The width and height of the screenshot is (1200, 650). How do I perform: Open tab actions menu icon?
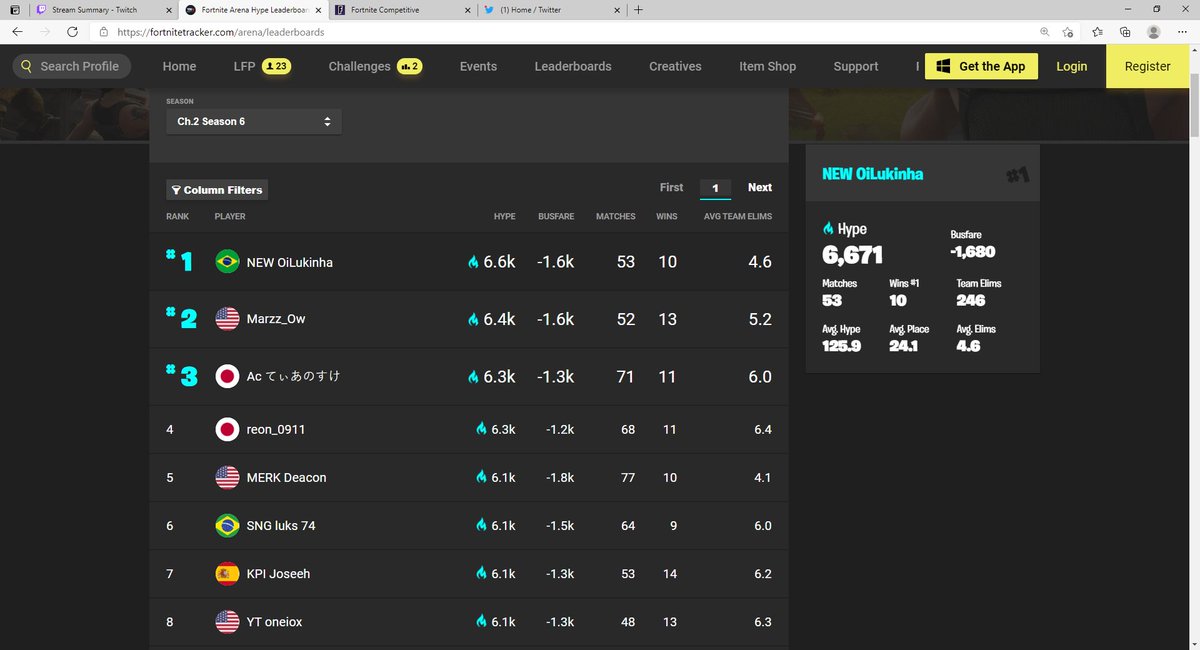(x=14, y=10)
